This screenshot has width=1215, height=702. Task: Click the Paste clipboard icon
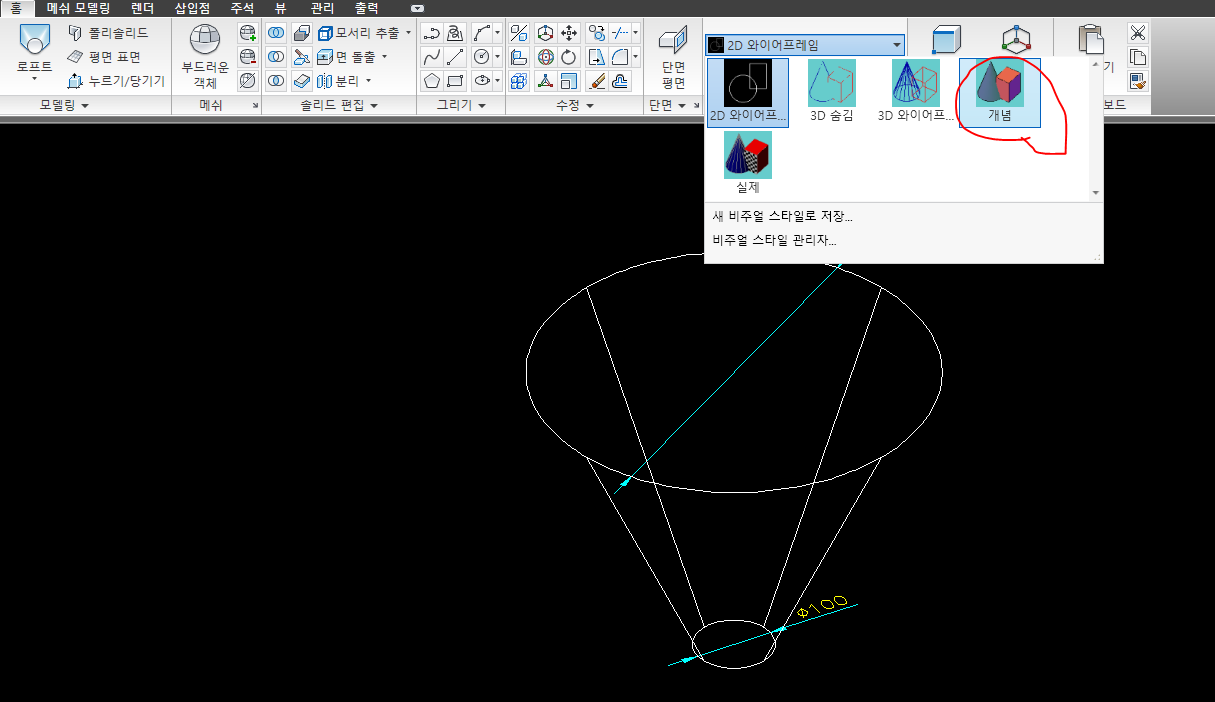point(1091,40)
